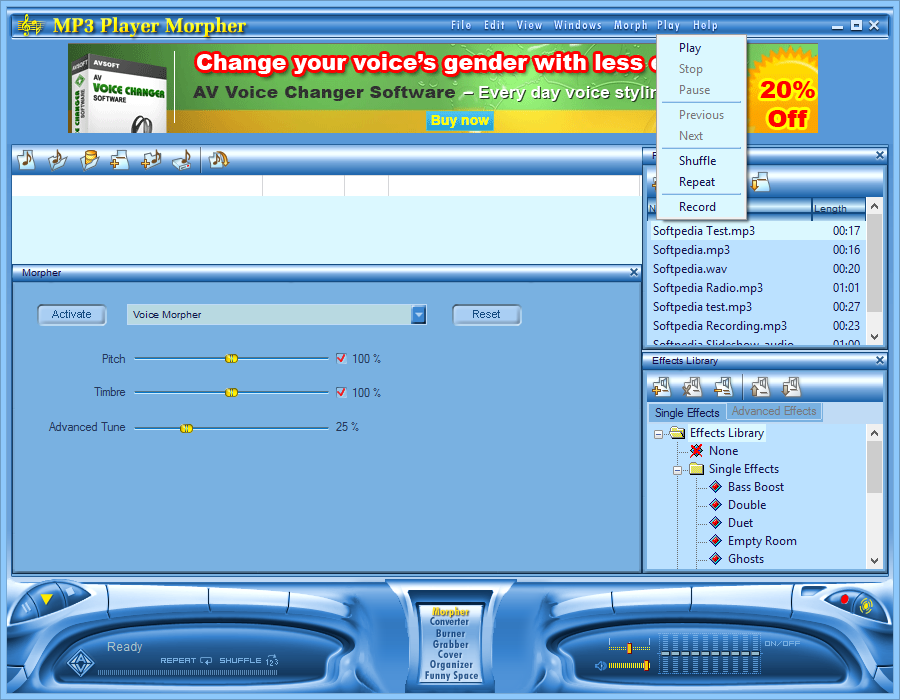The height and width of the screenshot is (700, 900).
Task: Select Converter in the module list
Action: [x=449, y=622]
